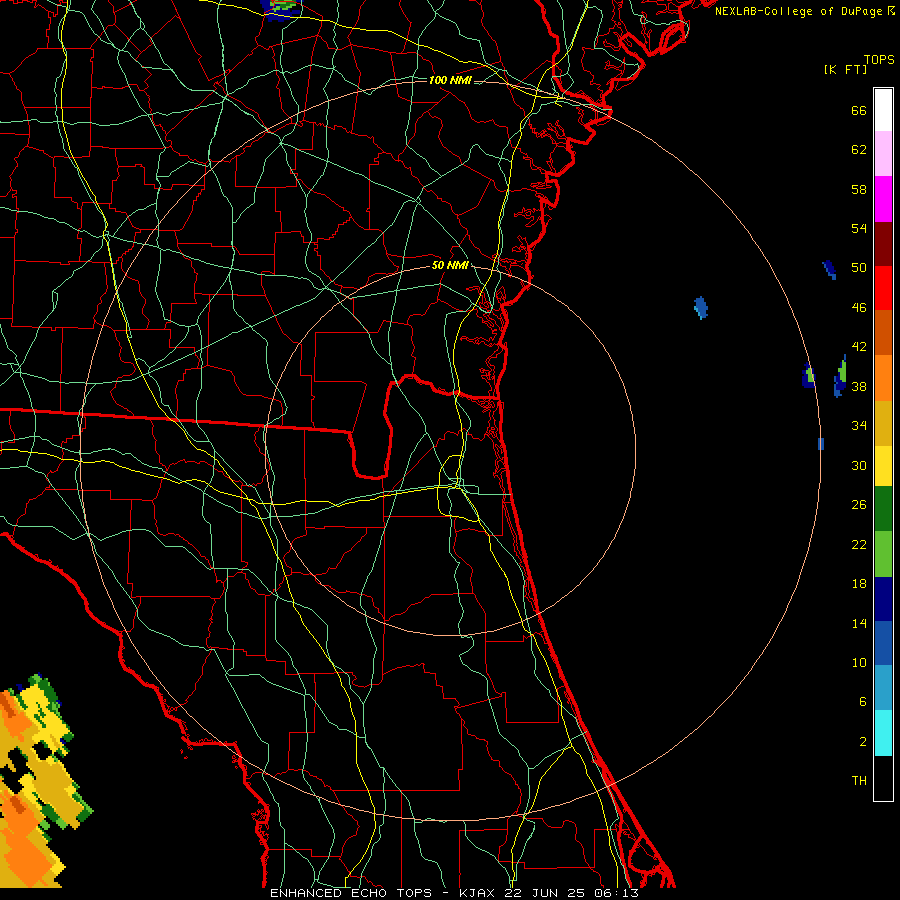Viewport: 900px width, 900px height.
Task: Click the '54' scale label
Action: pyautogui.click(x=859, y=228)
